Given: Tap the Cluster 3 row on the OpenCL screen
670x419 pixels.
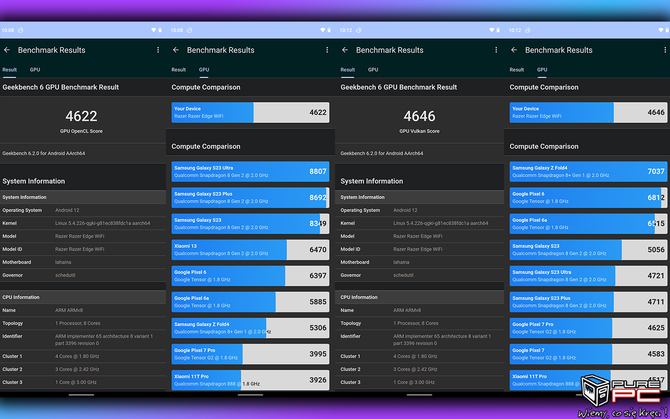Looking at the screenshot, I should click(83, 382).
